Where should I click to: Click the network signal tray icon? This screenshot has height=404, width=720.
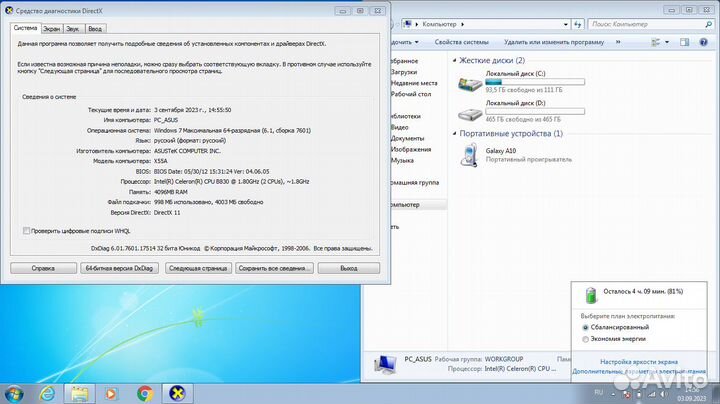[x=652, y=394]
